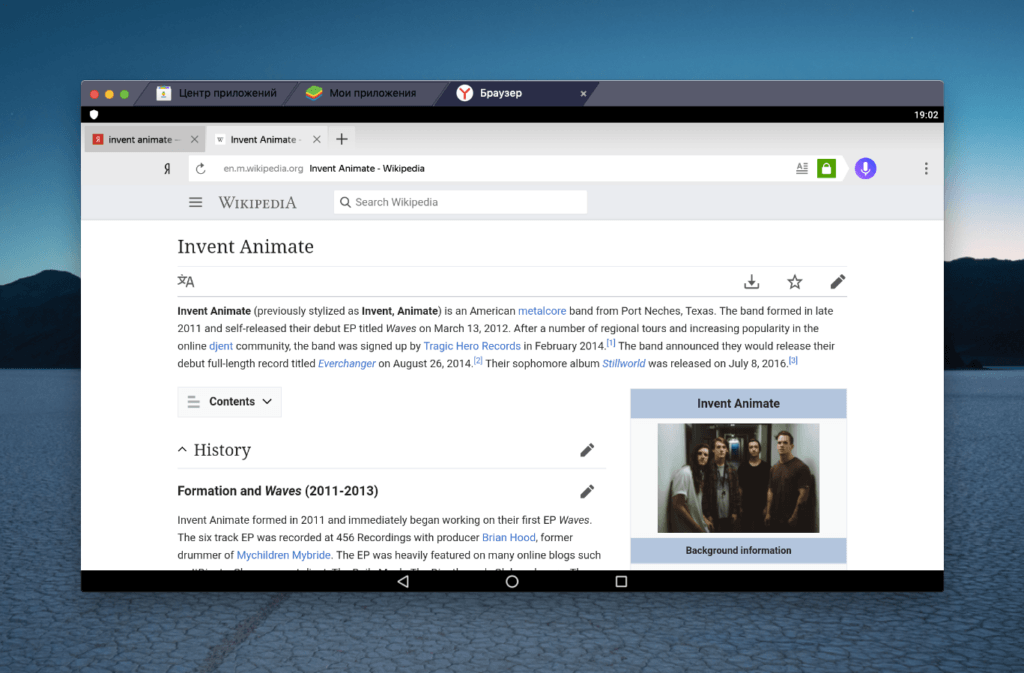Follow the Brian Hood link

[x=509, y=538]
